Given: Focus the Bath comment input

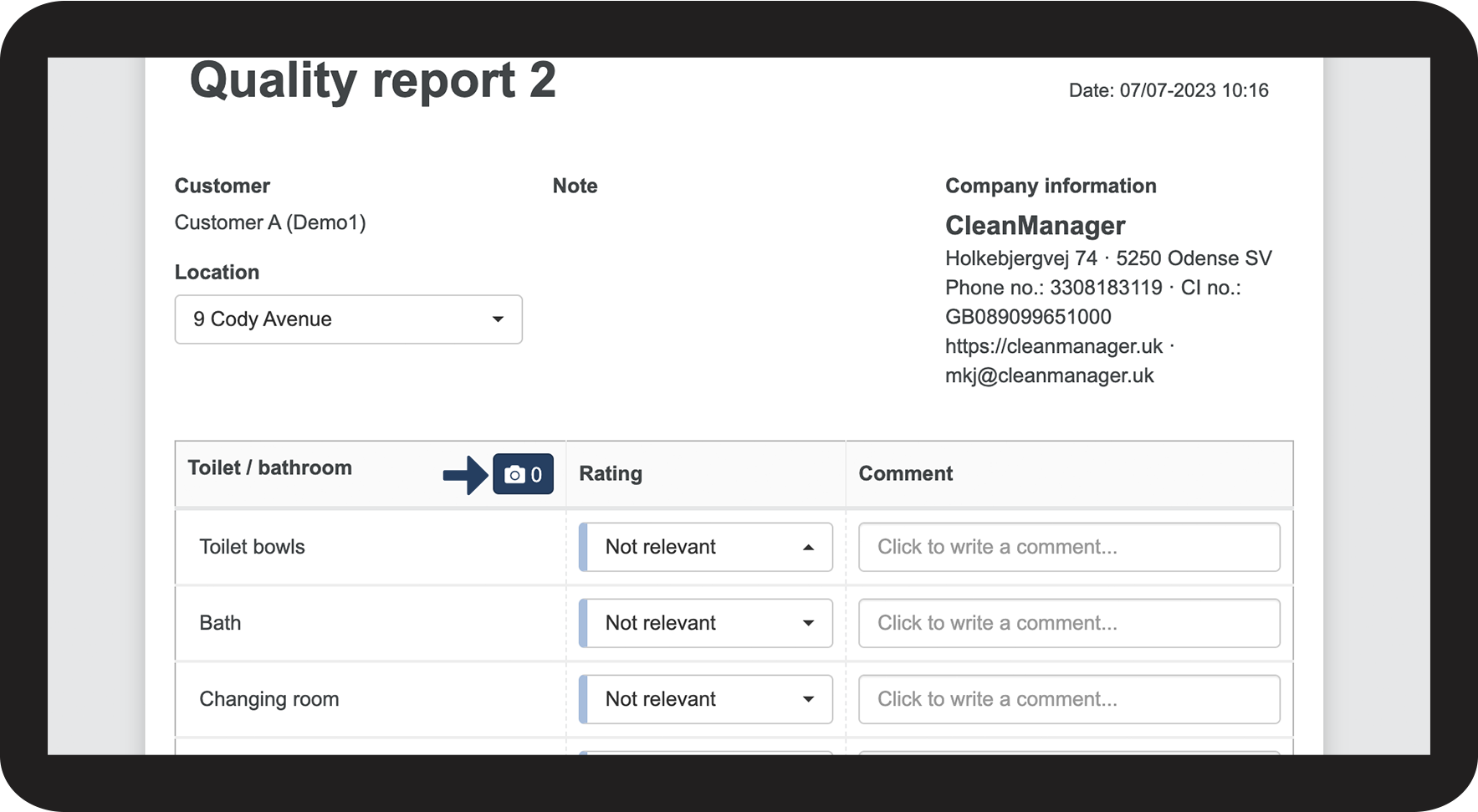Looking at the screenshot, I should click(x=1068, y=623).
